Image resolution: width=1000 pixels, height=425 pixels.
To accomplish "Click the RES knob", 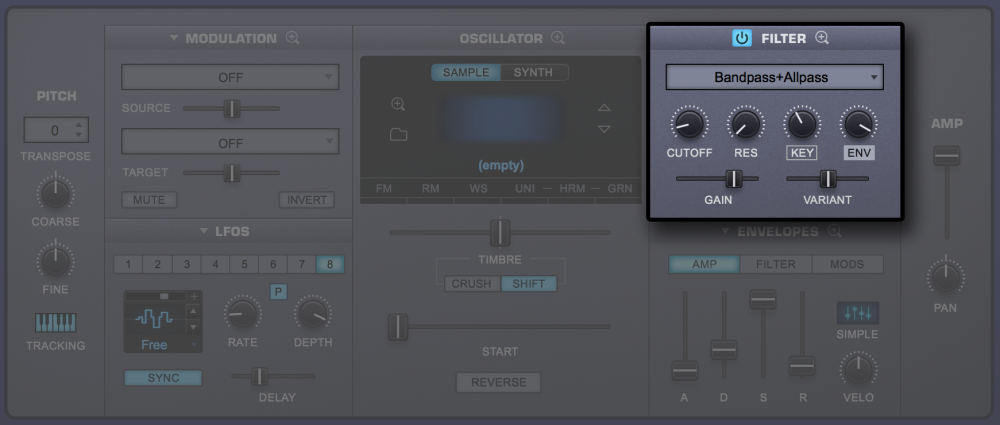I will (746, 124).
